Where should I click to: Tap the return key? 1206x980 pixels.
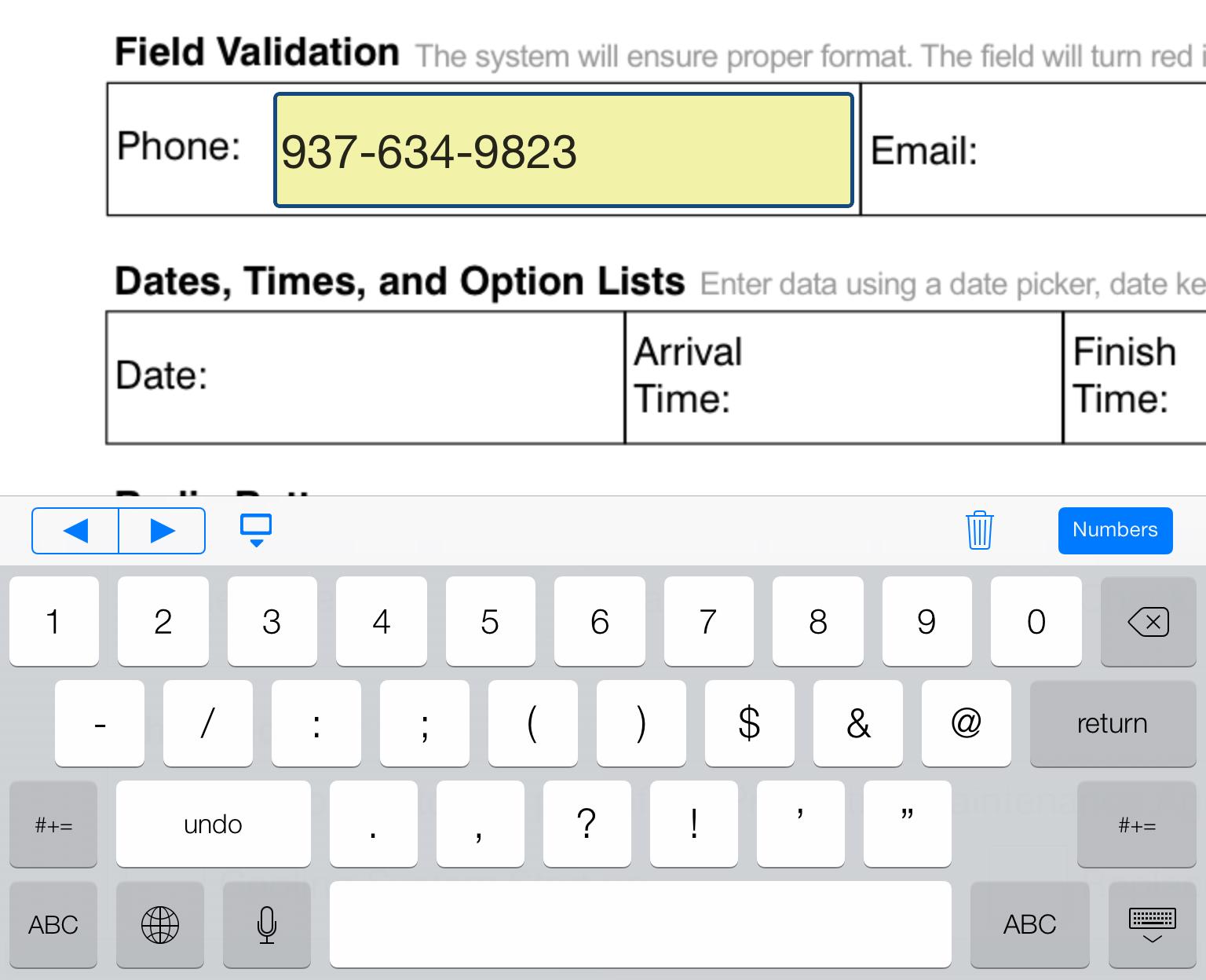(x=1113, y=723)
